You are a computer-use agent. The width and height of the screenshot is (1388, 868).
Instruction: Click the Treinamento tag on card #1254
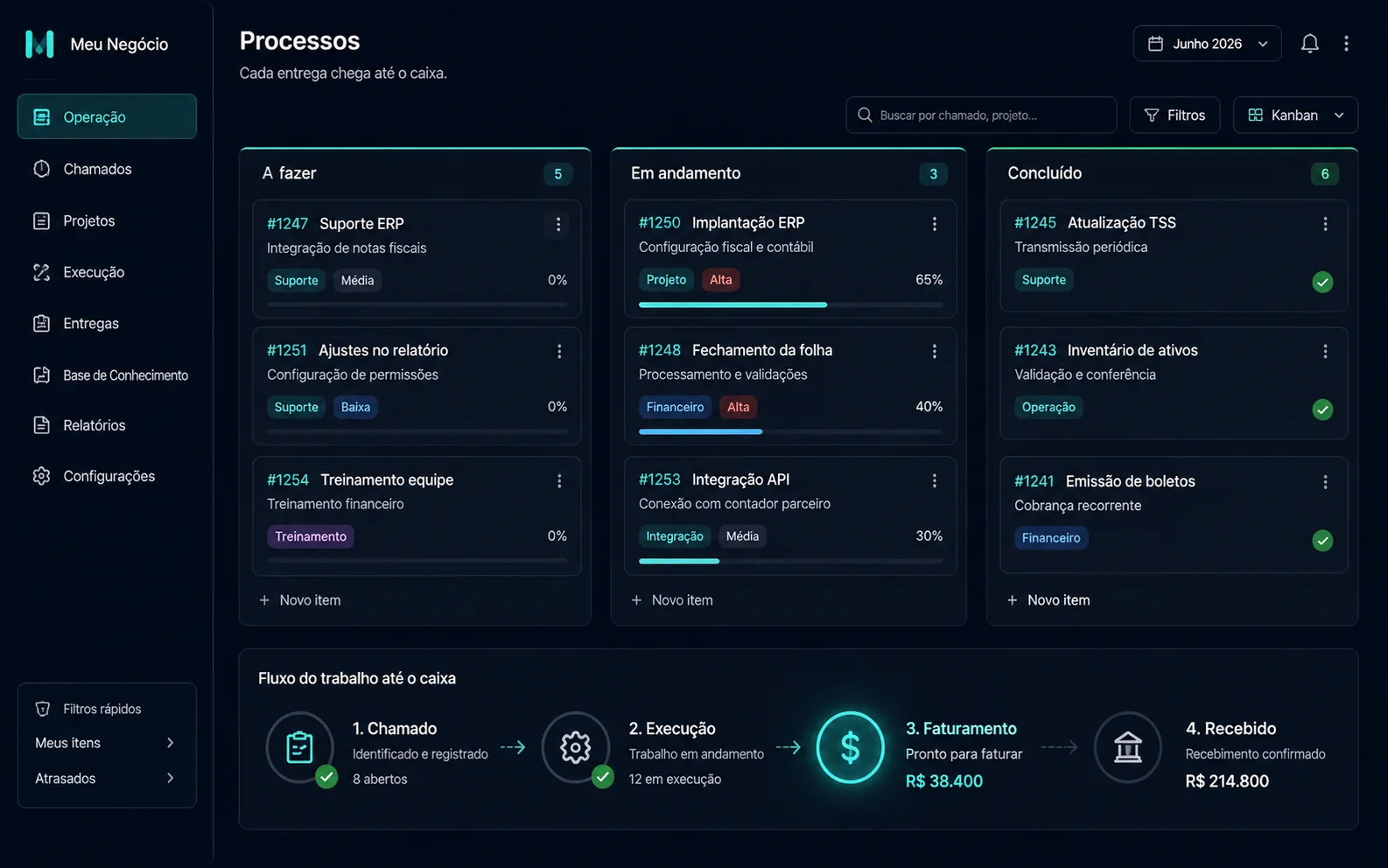[x=311, y=536]
